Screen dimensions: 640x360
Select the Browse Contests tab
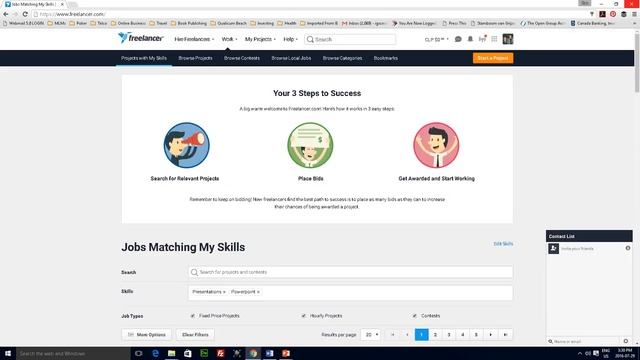pos(242,58)
